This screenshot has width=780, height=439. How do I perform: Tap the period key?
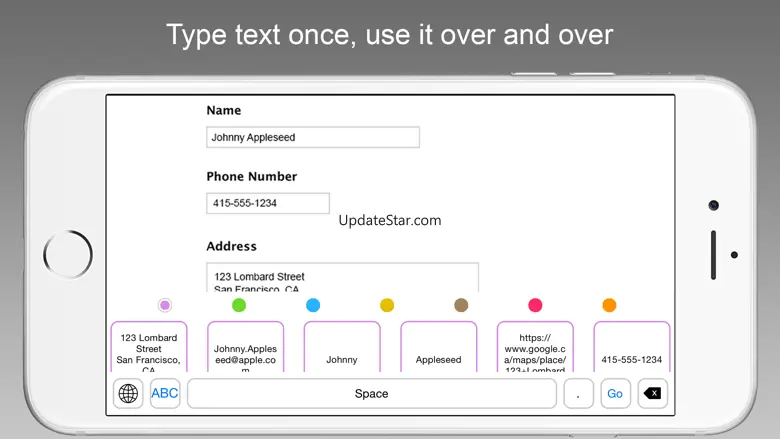pyautogui.click(x=578, y=393)
